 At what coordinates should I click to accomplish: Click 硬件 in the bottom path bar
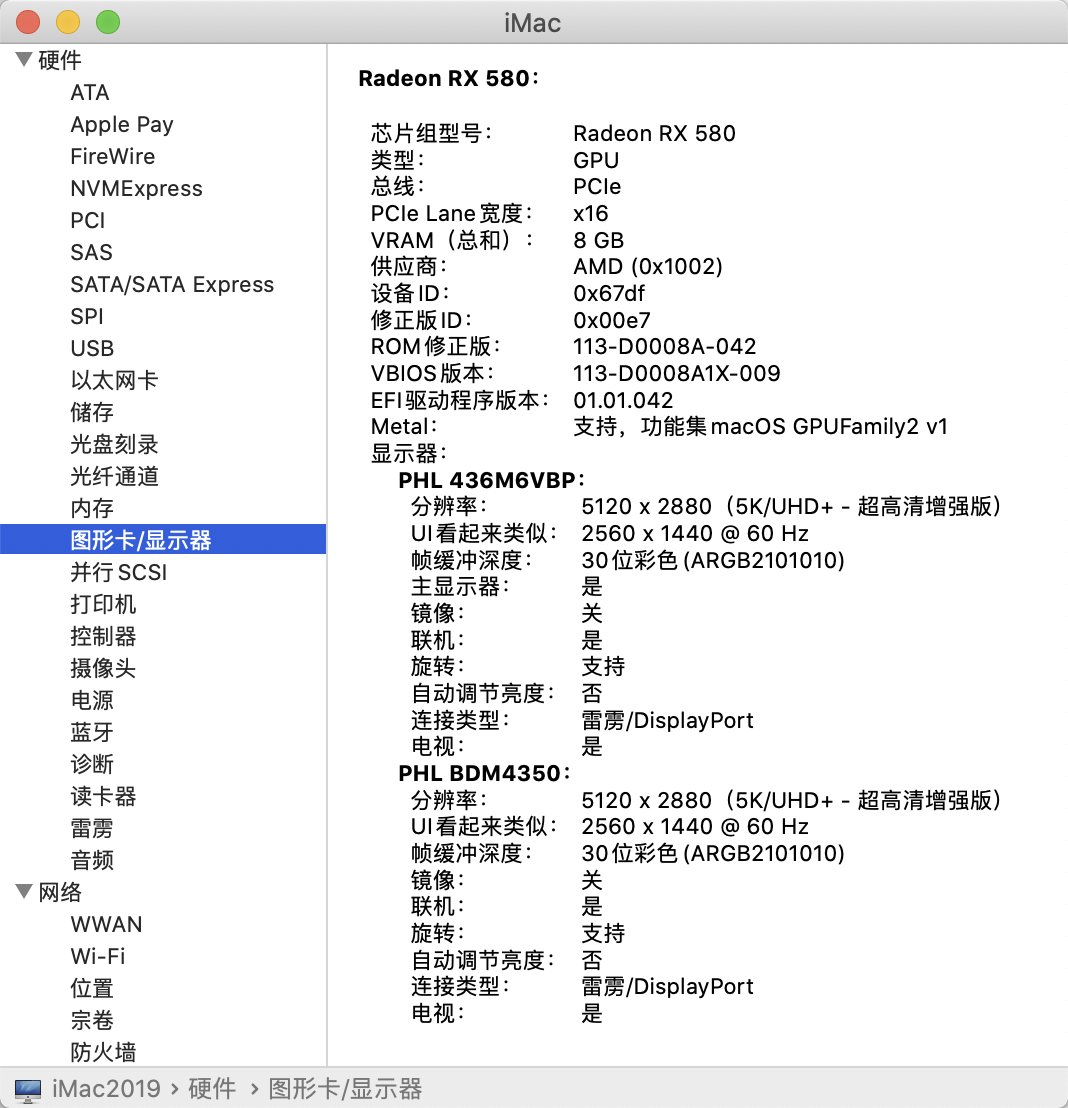212,1088
